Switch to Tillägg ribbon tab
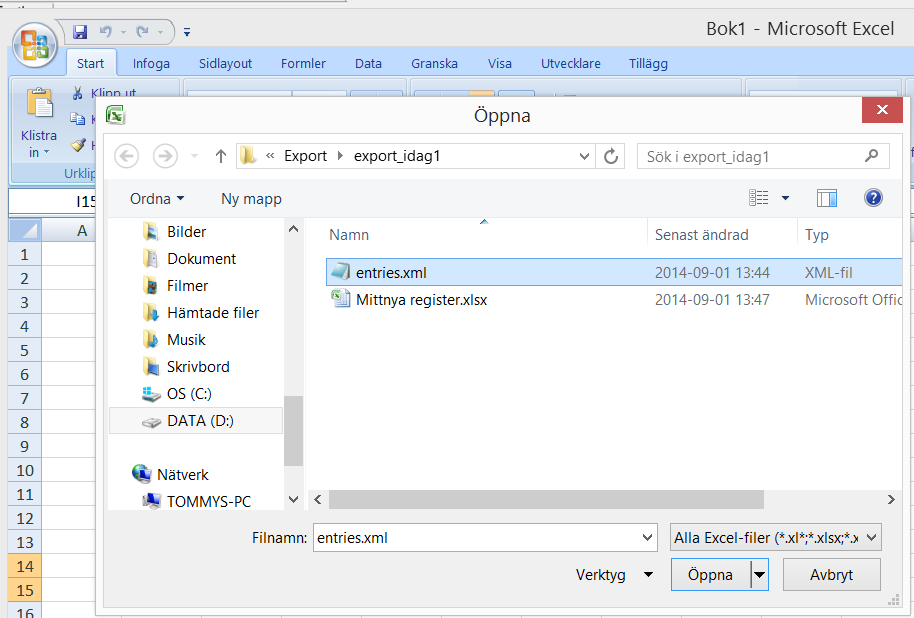The image size is (914, 618). pos(648,64)
